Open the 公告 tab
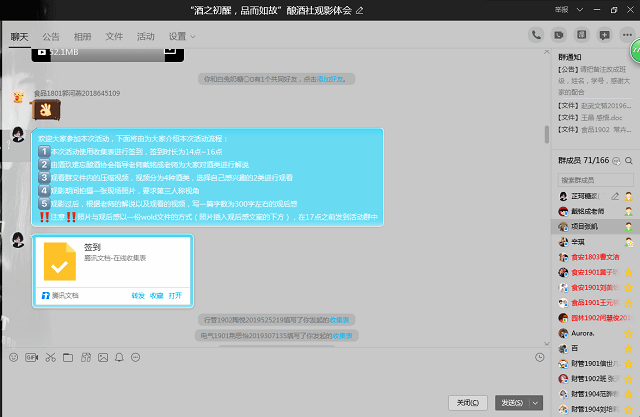The height and width of the screenshot is (417, 640). (51, 37)
